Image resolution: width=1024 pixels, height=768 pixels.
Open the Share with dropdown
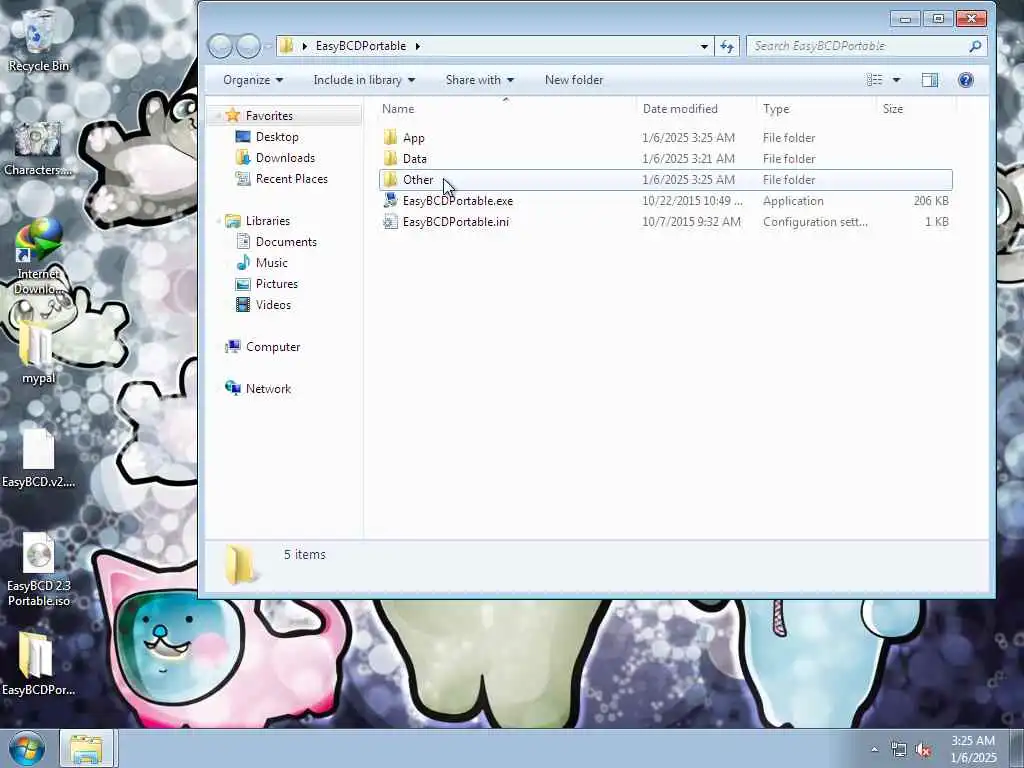(x=479, y=80)
